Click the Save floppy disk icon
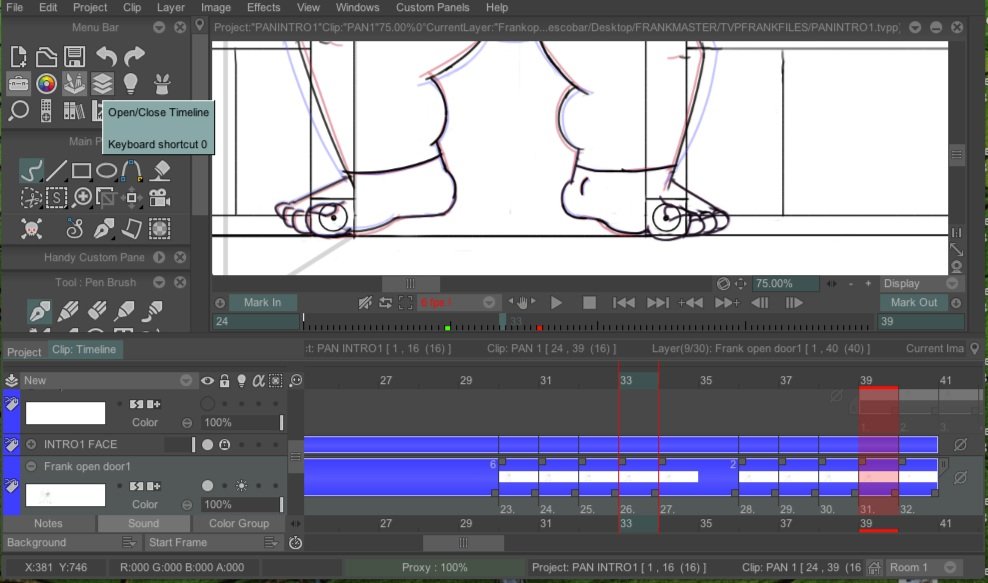Image resolution: width=988 pixels, height=583 pixels. pyautogui.click(x=74, y=57)
